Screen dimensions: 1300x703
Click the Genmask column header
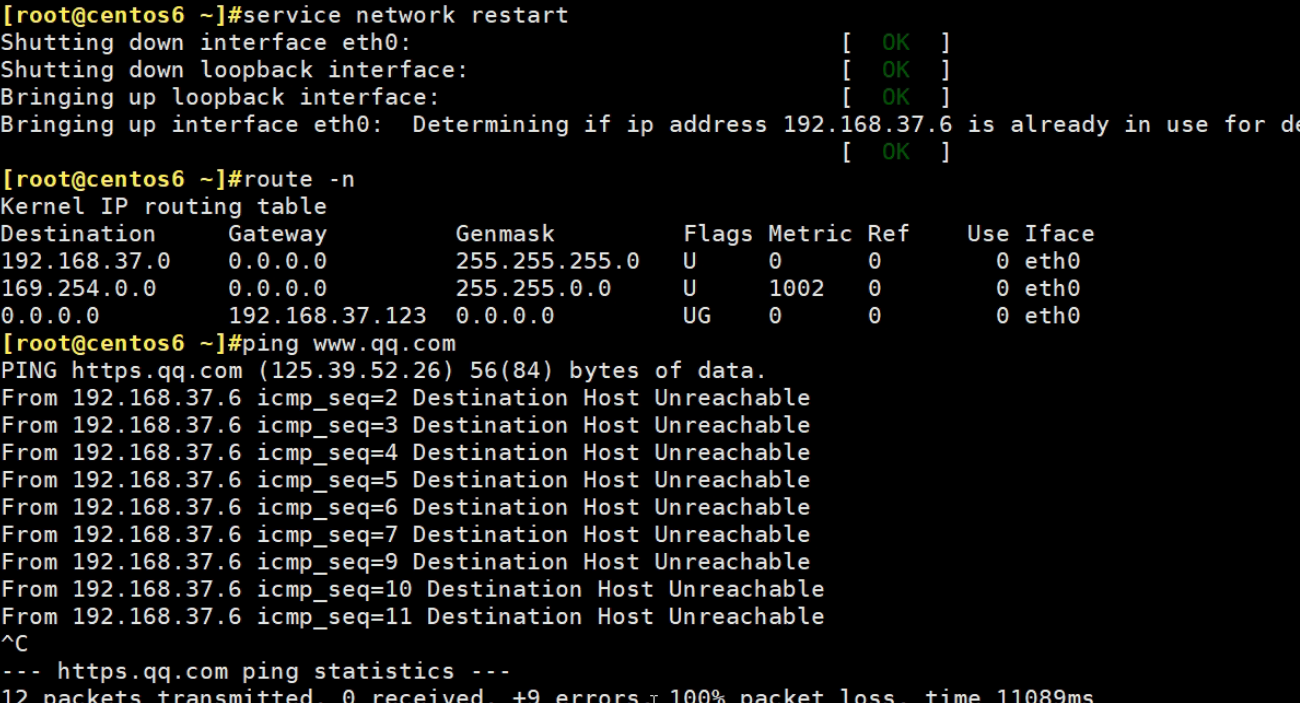[x=505, y=234]
